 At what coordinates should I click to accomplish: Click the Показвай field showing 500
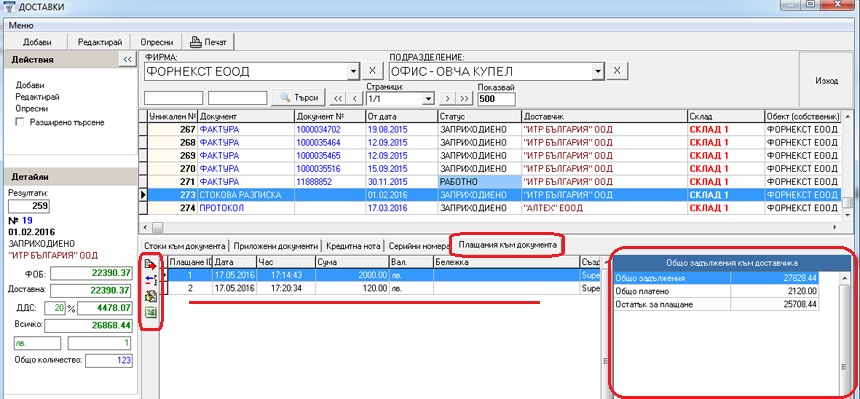pyautogui.click(x=496, y=99)
